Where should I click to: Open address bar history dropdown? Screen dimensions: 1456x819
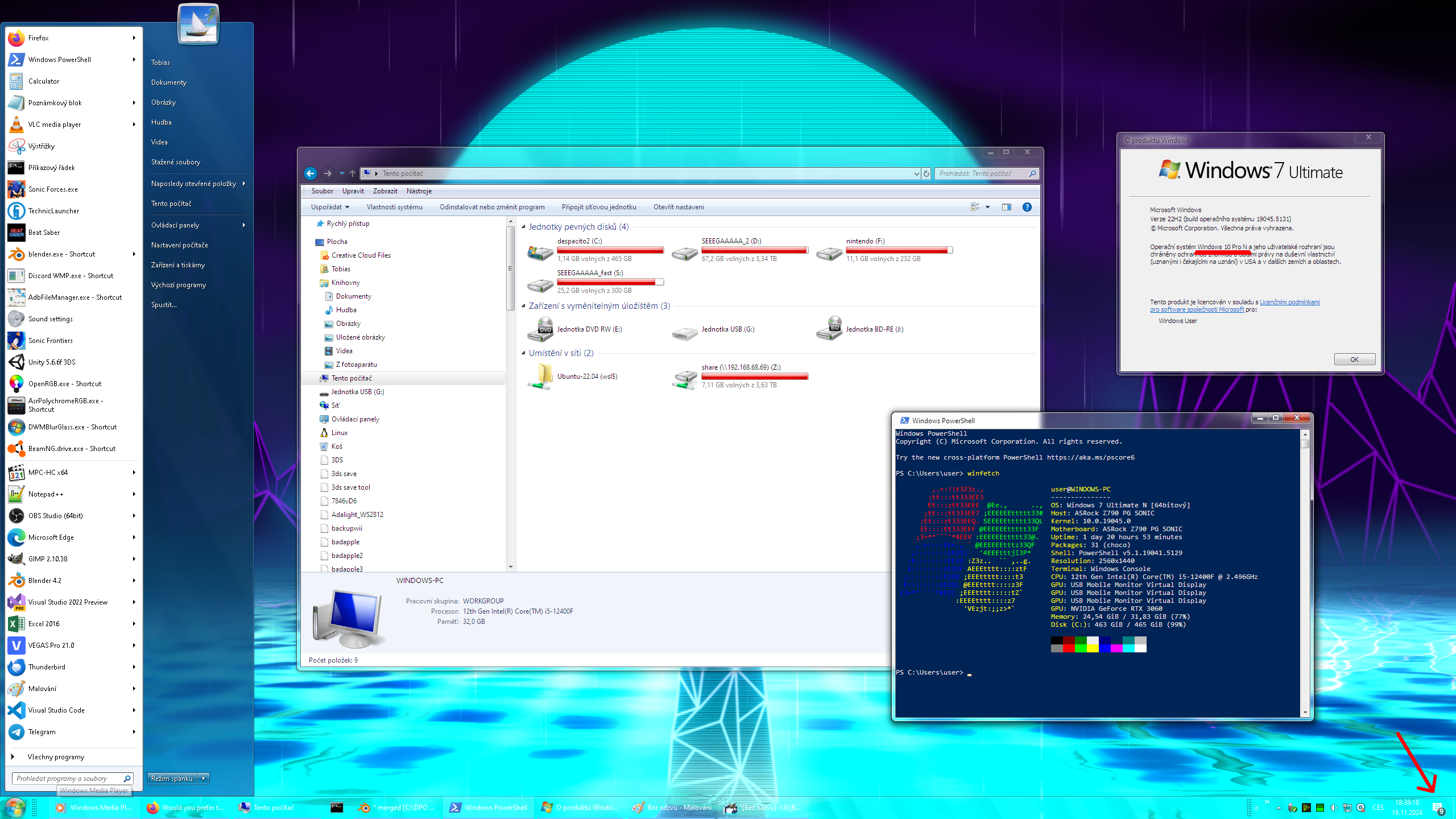pyautogui.click(x=916, y=173)
